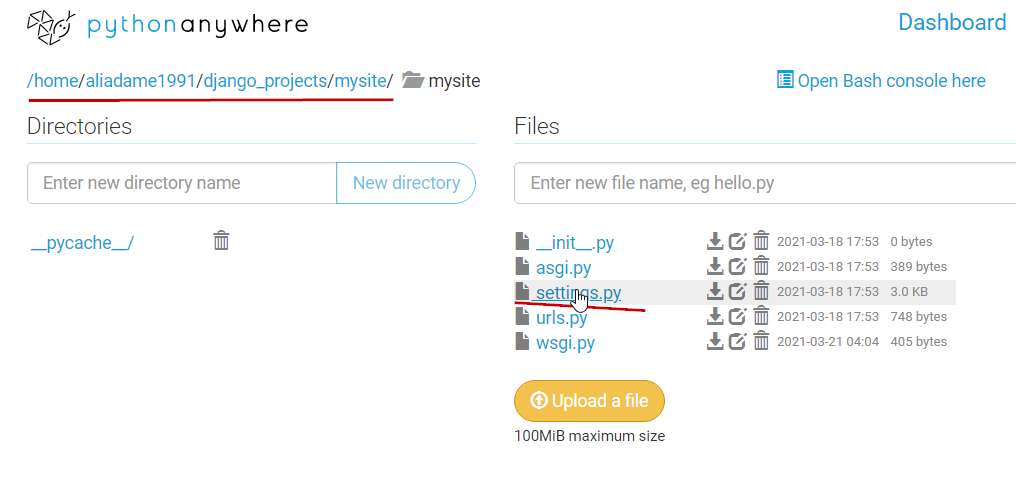The height and width of the screenshot is (485, 1016).
Task: Delete the __init__.py file
Action: pos(761,242)
